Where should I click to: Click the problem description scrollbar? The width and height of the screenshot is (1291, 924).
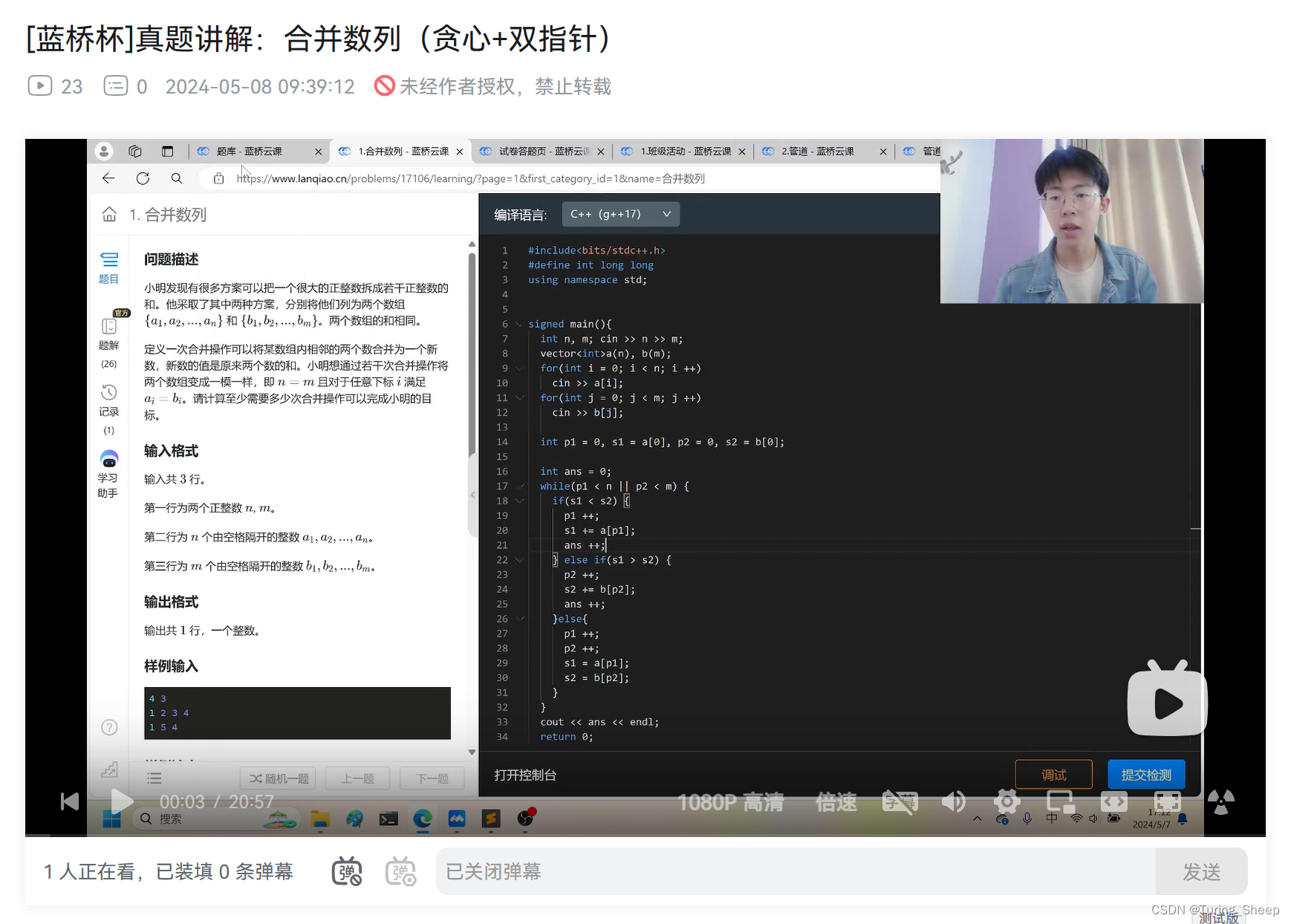472,357
